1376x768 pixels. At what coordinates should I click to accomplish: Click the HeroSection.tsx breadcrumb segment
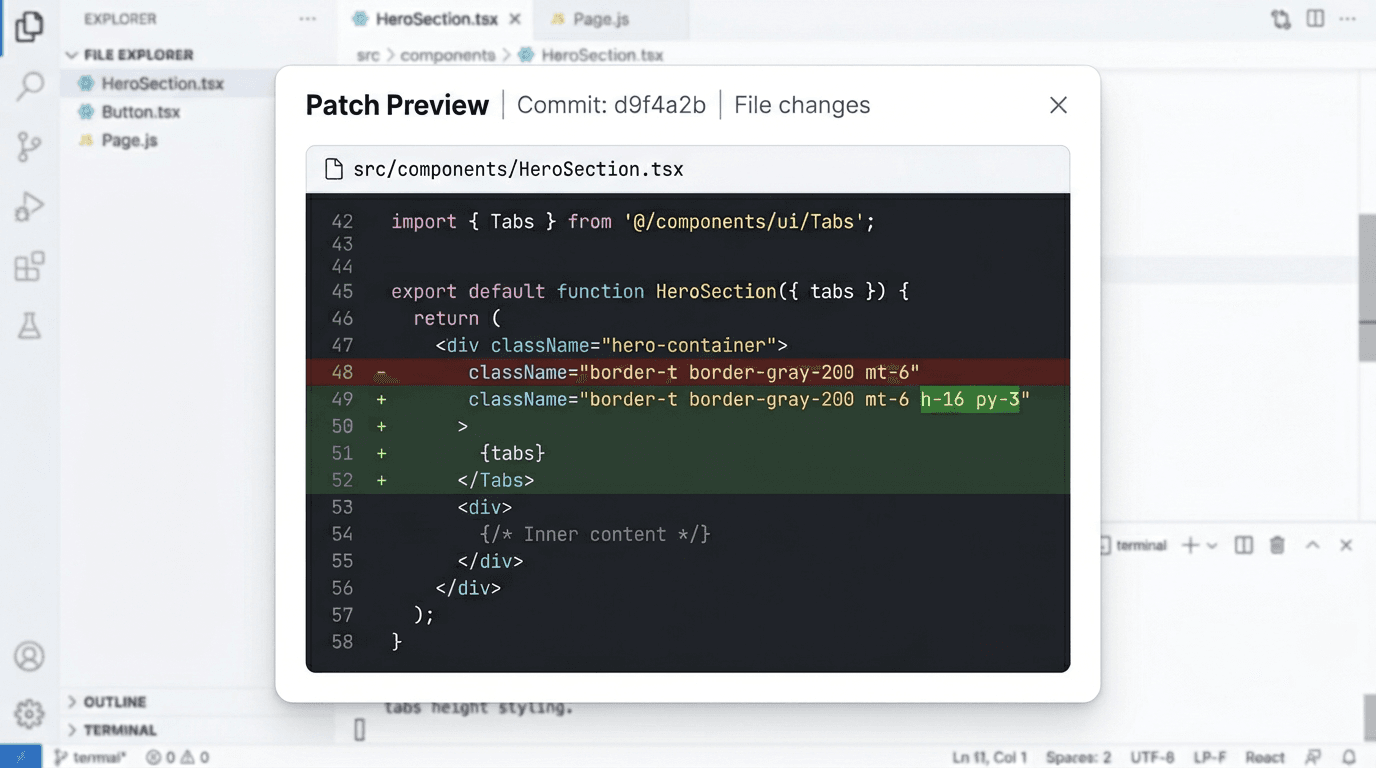click(591, 55)
